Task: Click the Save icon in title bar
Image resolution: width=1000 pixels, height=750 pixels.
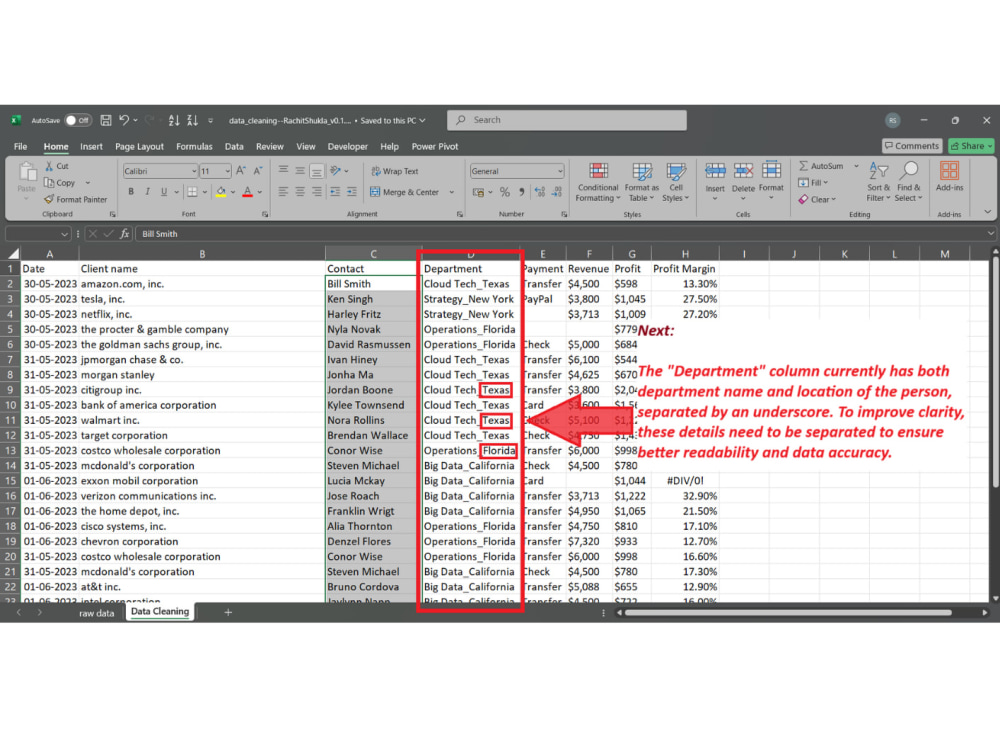Action: click(106, 120)
